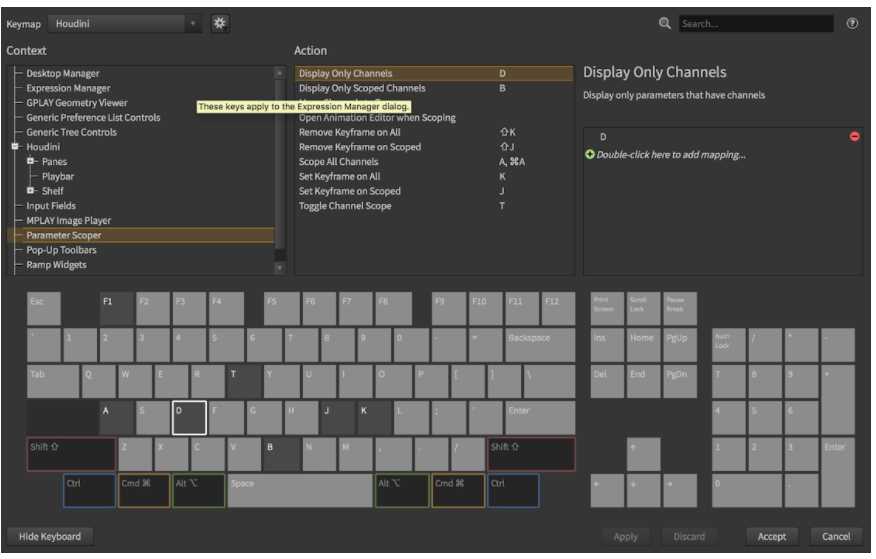
Task: Expand the Panes tree node
Action: pos(31,161)
